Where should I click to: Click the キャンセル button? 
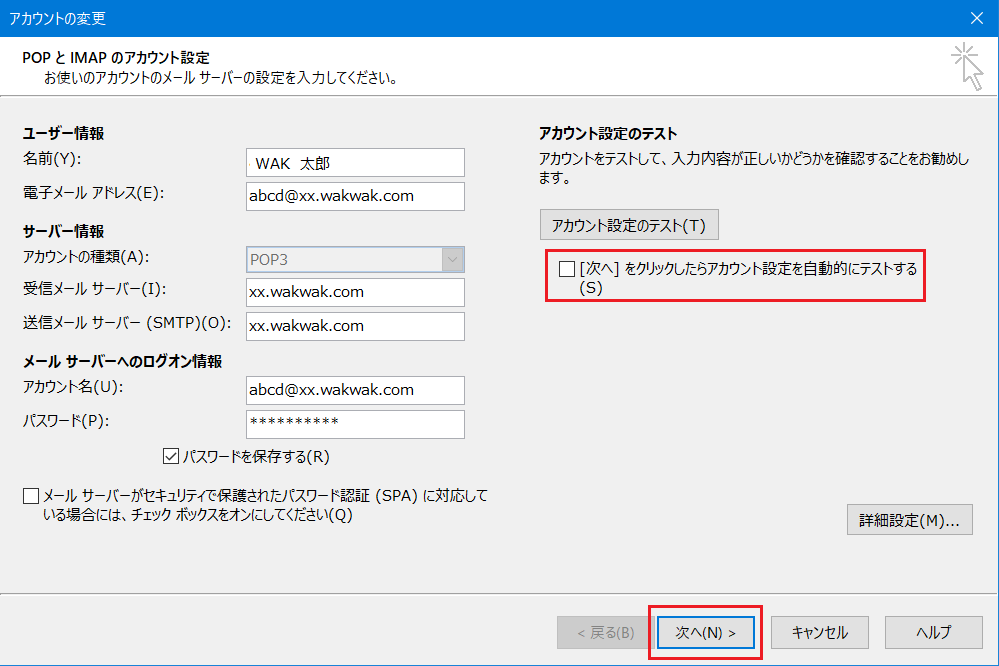click(x=819, y=632)
